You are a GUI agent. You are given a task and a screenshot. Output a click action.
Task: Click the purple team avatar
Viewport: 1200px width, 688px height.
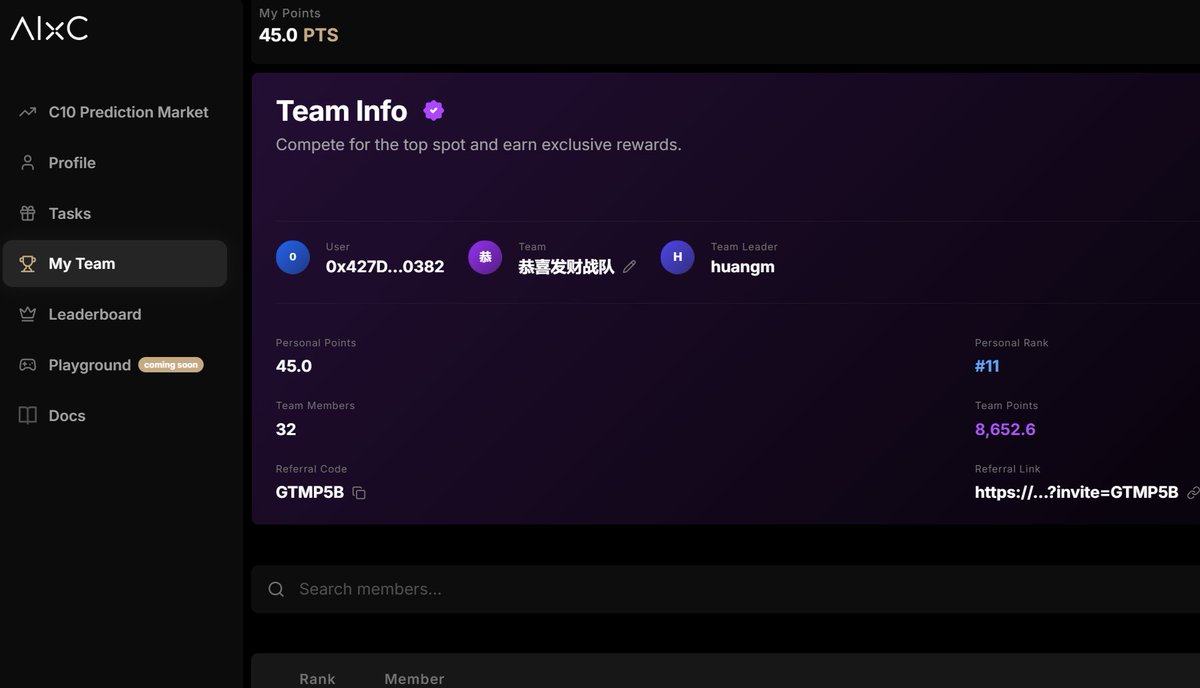pos(485,257)
